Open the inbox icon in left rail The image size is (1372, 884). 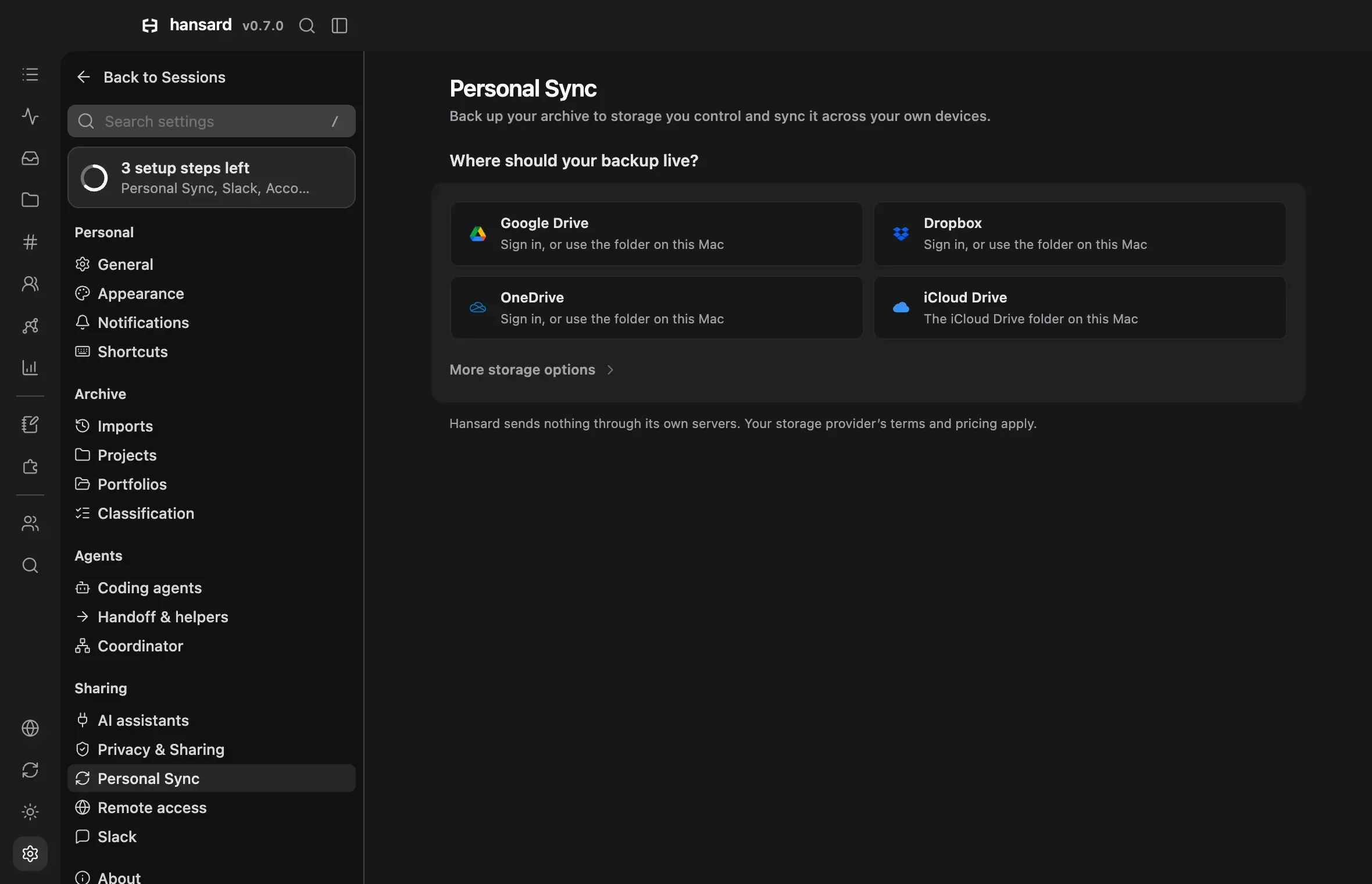pos(30,158)
